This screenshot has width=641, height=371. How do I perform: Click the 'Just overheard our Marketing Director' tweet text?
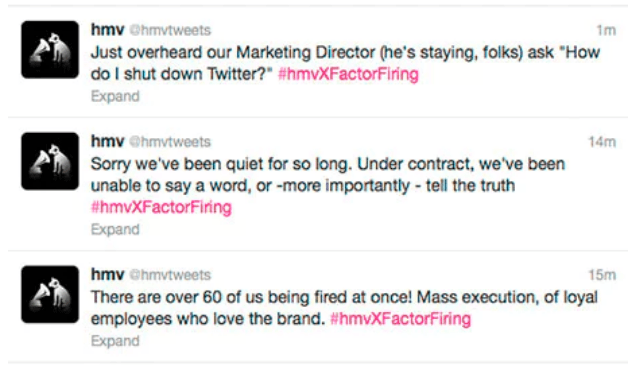pyautogui.click(x=345, y=63)
